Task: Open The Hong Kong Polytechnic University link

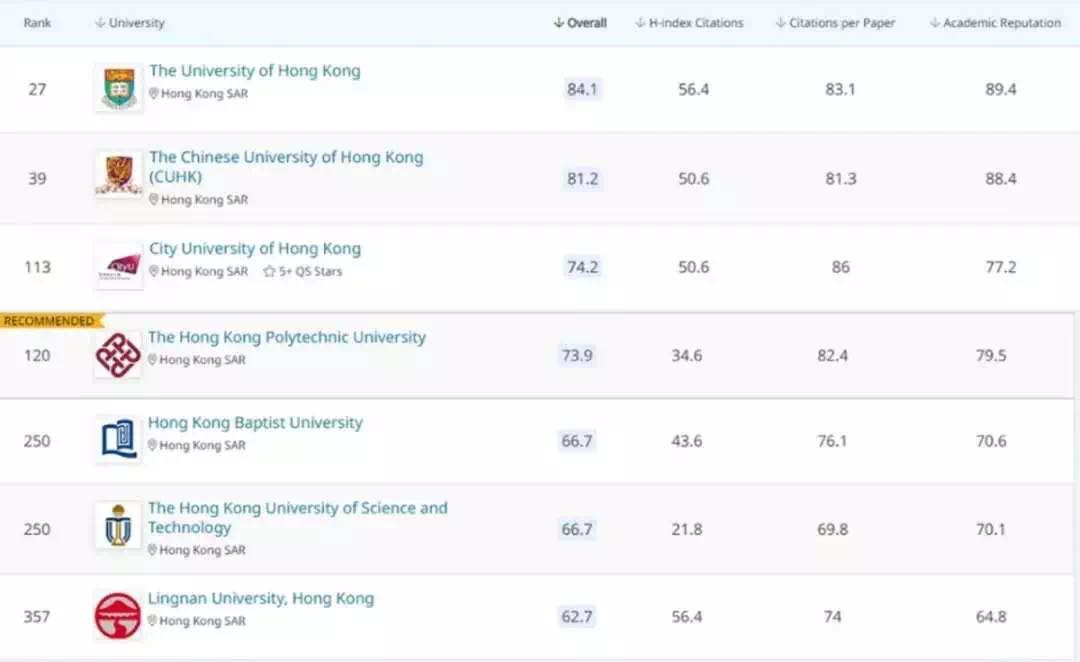Action: point(286,338)
